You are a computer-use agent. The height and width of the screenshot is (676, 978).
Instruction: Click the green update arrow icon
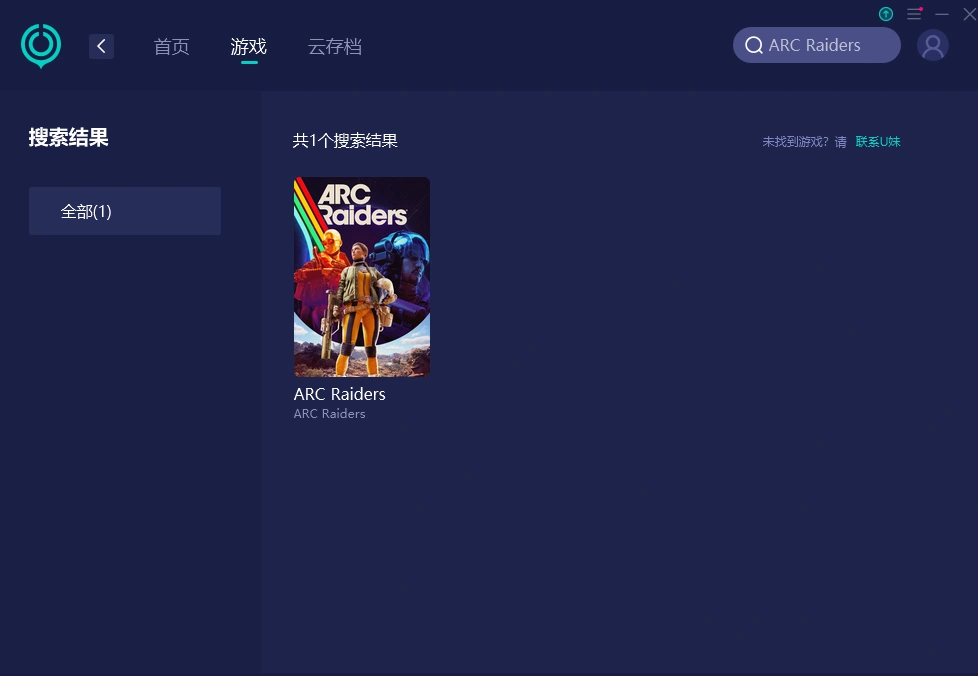pyautogui.click(x=886, y=14)
